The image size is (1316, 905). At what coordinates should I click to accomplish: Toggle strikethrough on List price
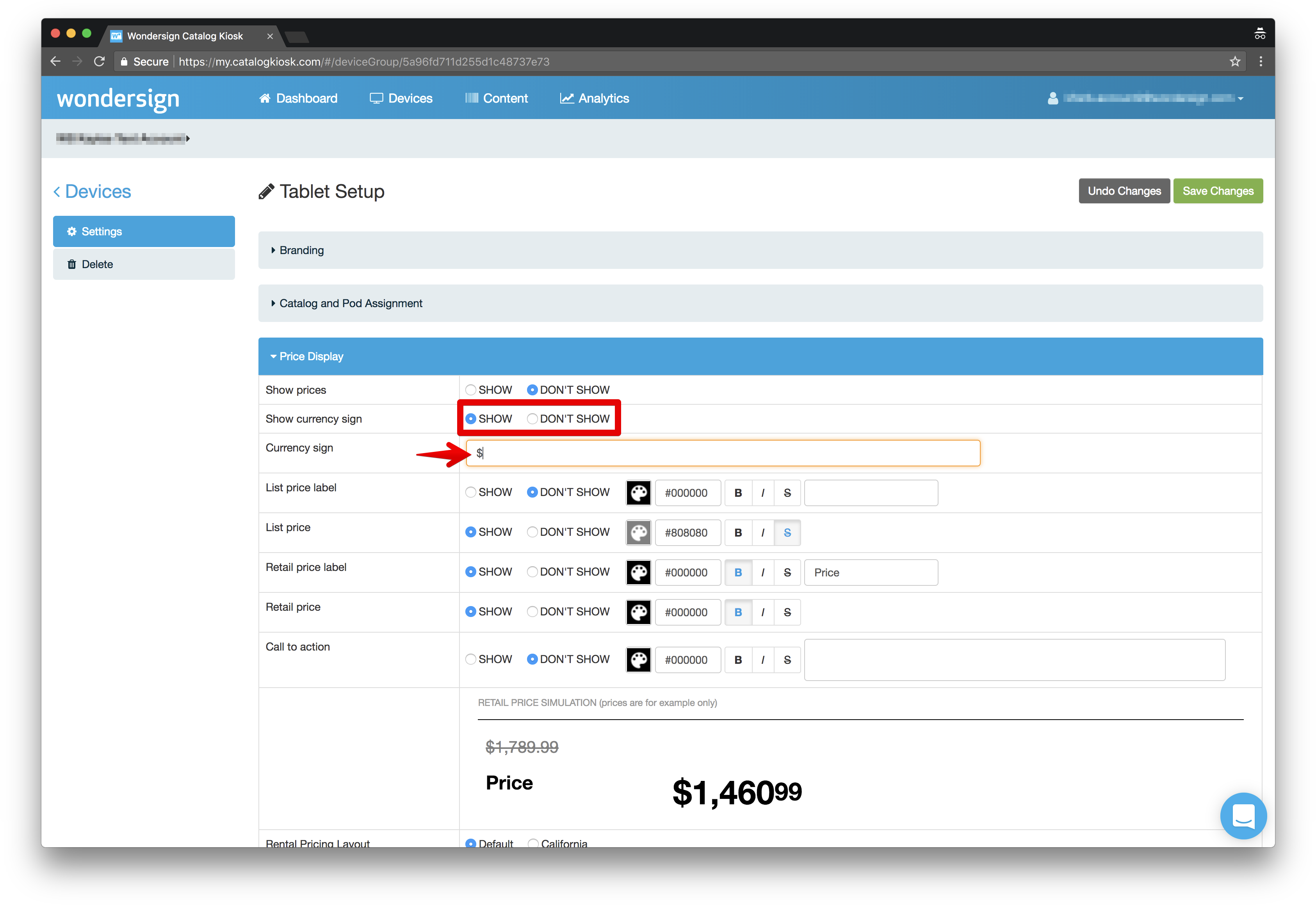(787, 532)
